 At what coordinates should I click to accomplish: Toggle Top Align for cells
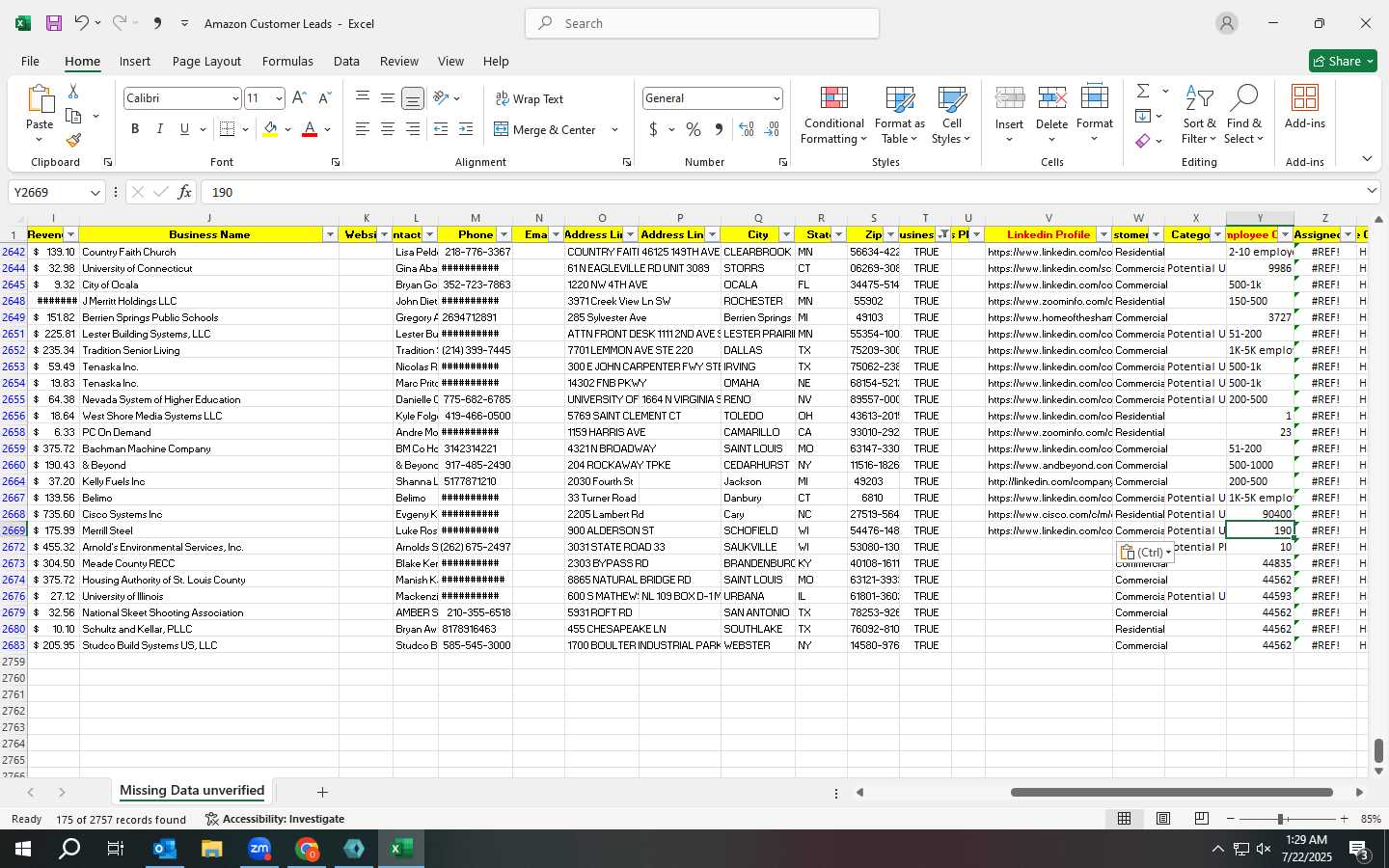click(362, 98)
